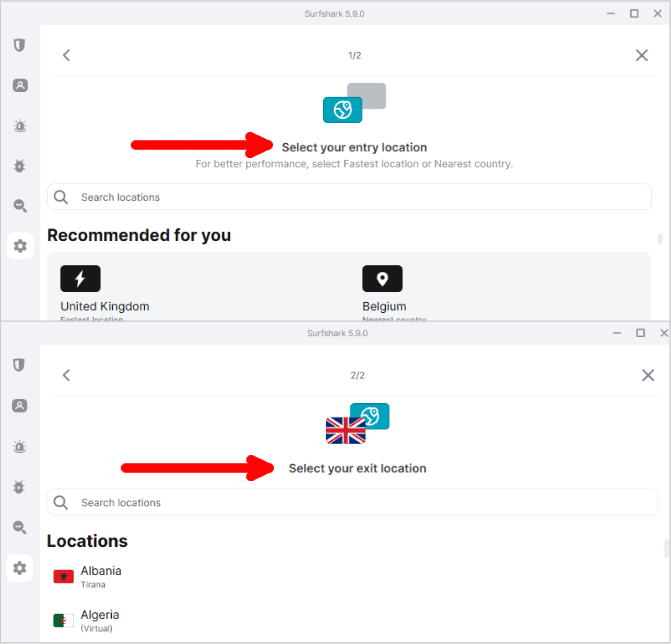The height and width of the screenshot is (644, 671).
Task: Focus the entry location Search locations field
Action: [349, 197]
